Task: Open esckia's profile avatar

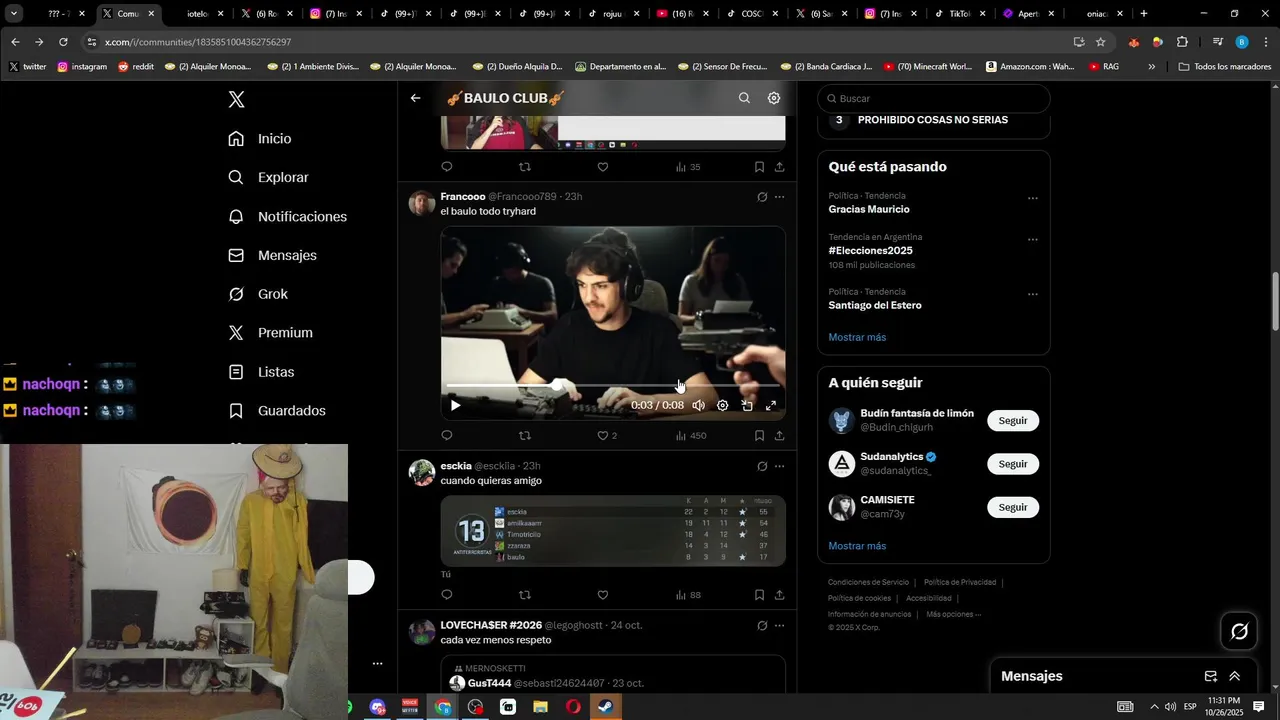Action: point(422,473)
